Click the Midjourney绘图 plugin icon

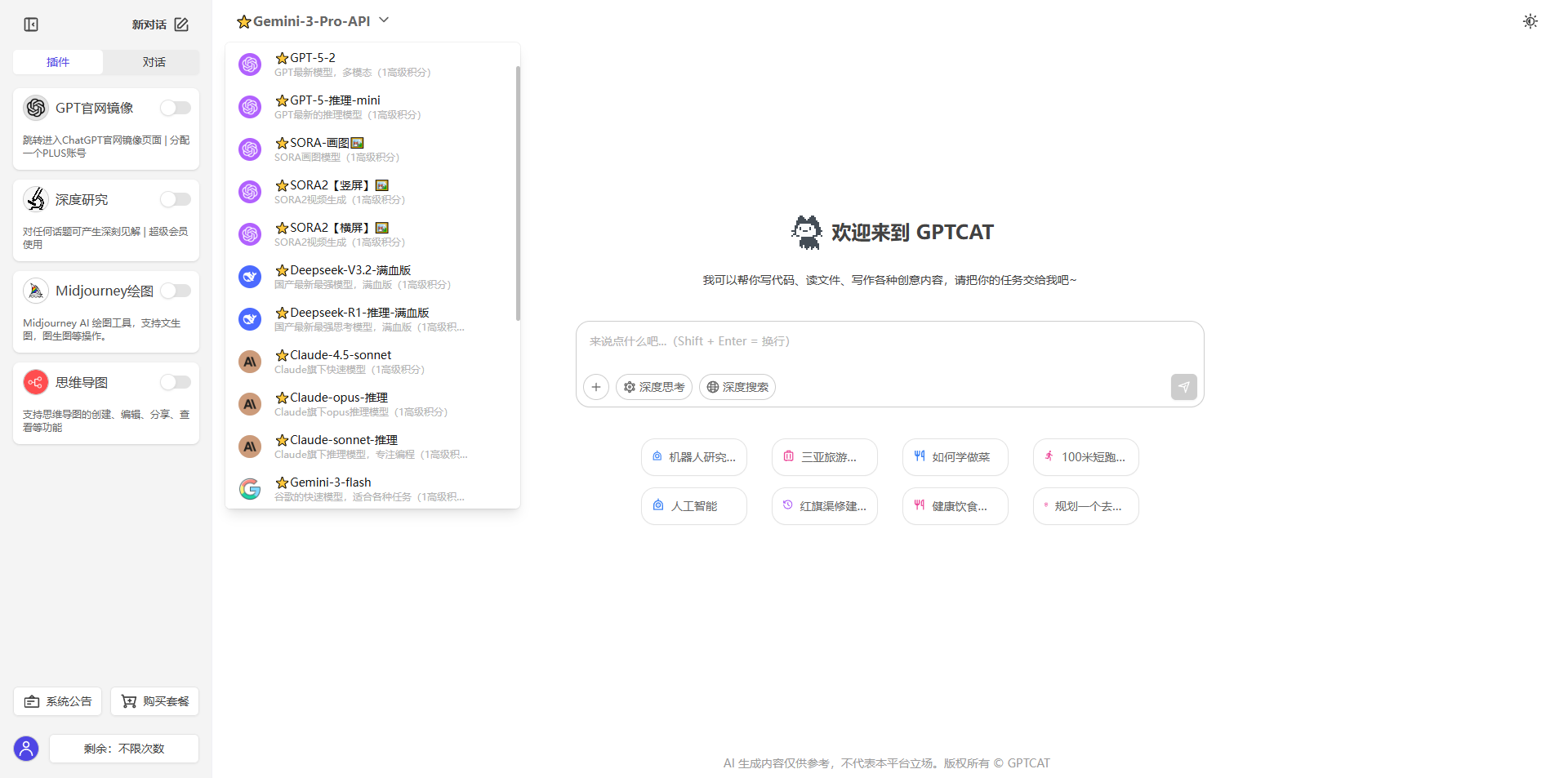coord(35,290)
